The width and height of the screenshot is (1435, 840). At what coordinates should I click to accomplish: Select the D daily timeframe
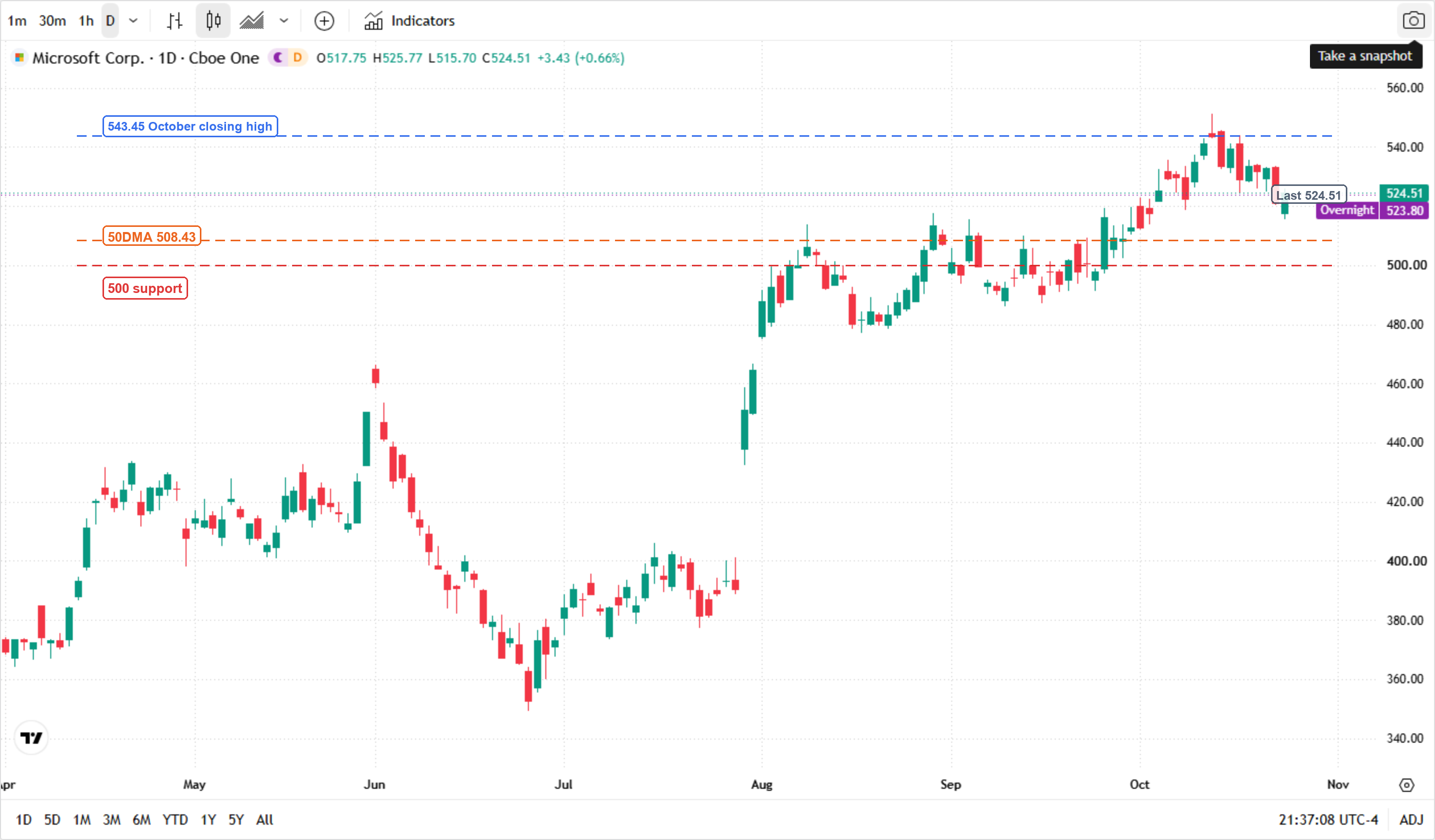click(x=111, y=21)
